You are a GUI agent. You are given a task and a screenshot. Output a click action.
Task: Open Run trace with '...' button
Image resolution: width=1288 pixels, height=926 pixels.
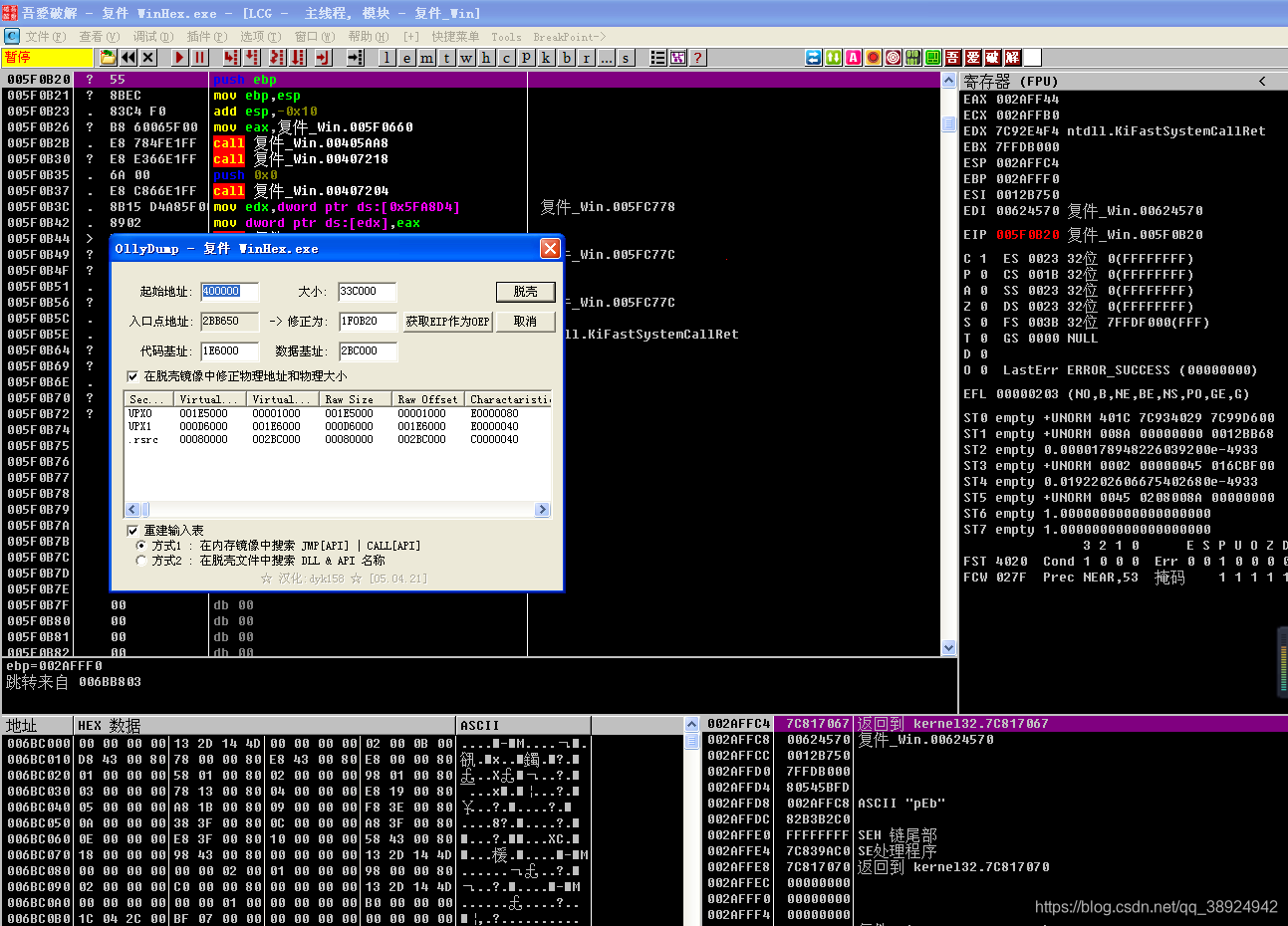[x=606, y=58]
